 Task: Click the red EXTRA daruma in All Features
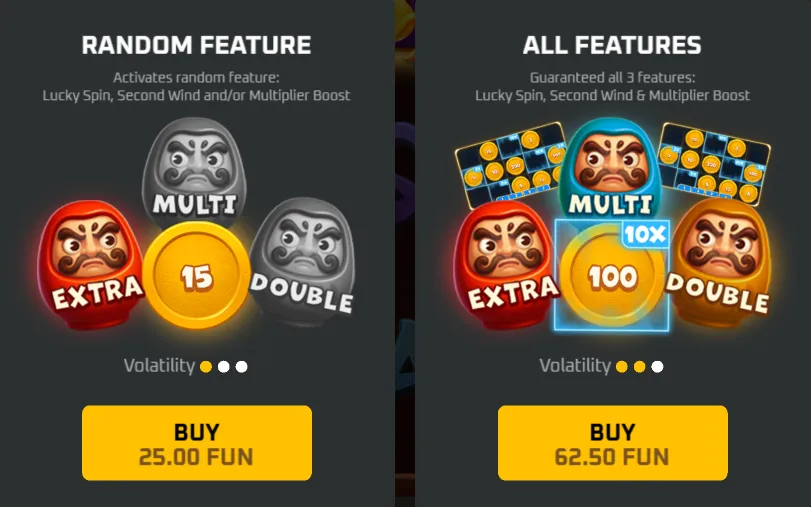[x=506, y=264]
